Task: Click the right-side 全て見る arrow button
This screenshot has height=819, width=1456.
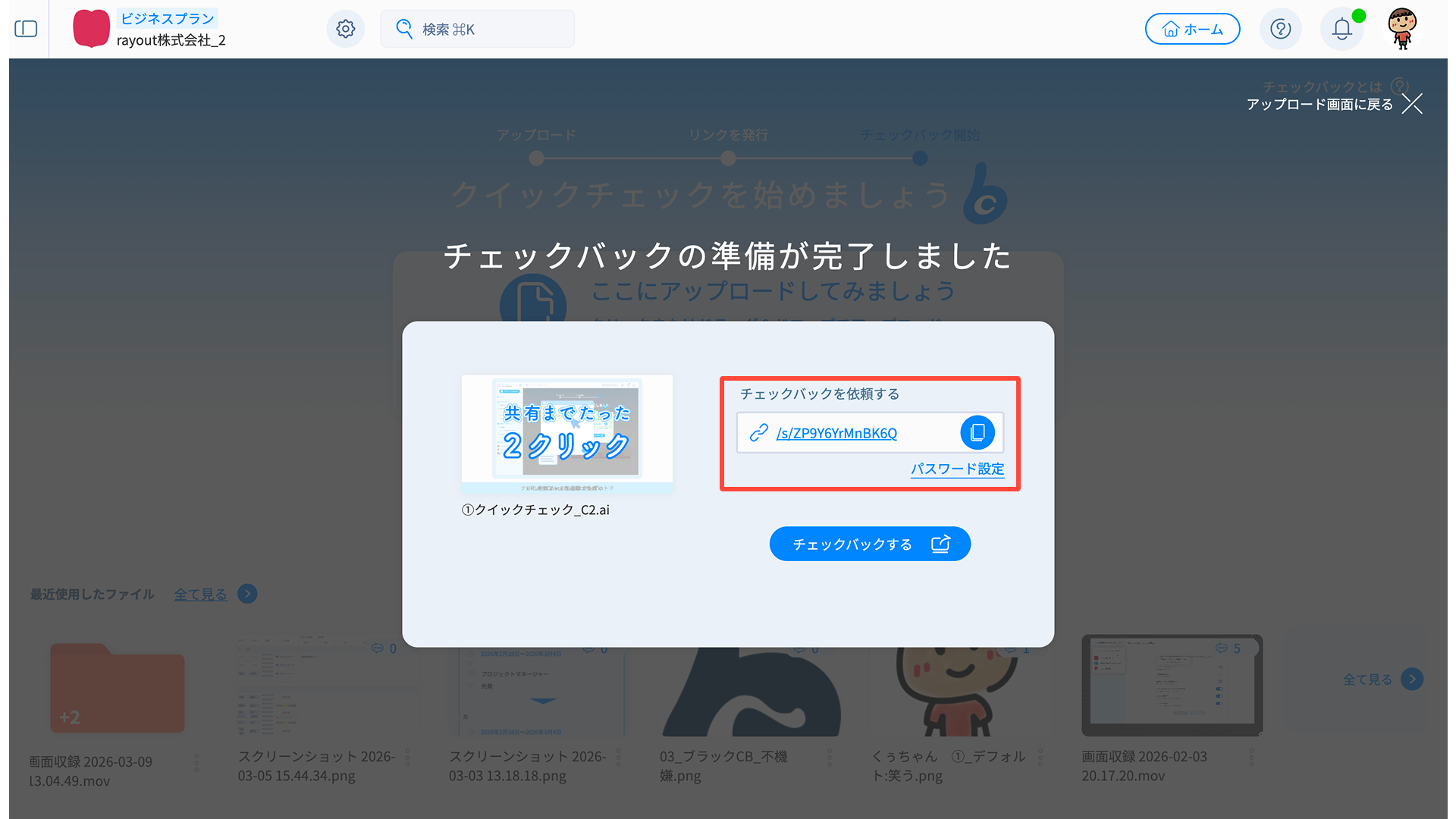Action: 1412,679
